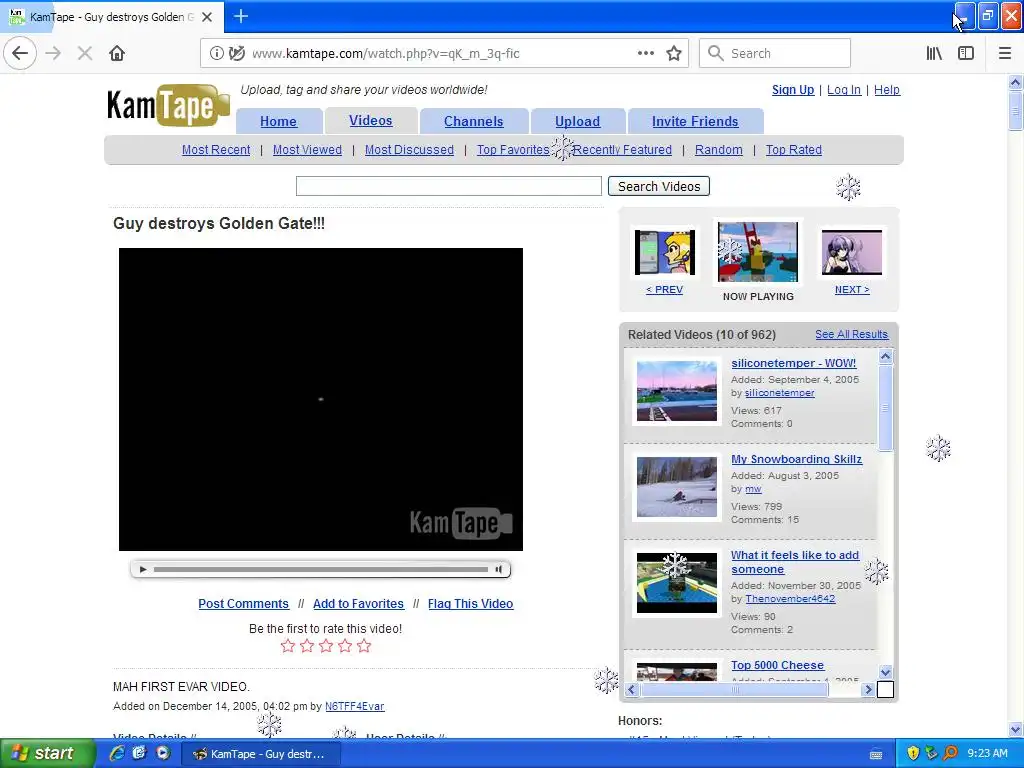Click the Search Videos button
Viewport: 1024px width, 768px height.
(x=659, y=186)
